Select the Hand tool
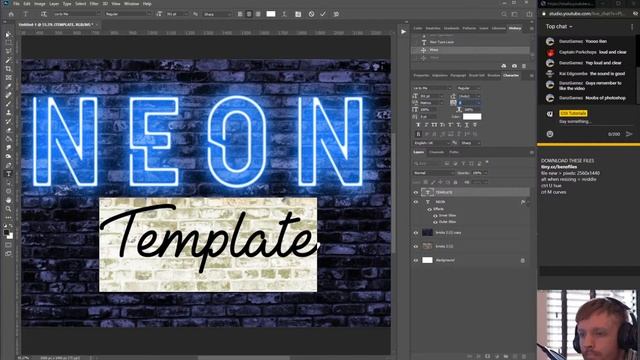The width and height of the screenshot is (640, 360). tap(8, 200)
